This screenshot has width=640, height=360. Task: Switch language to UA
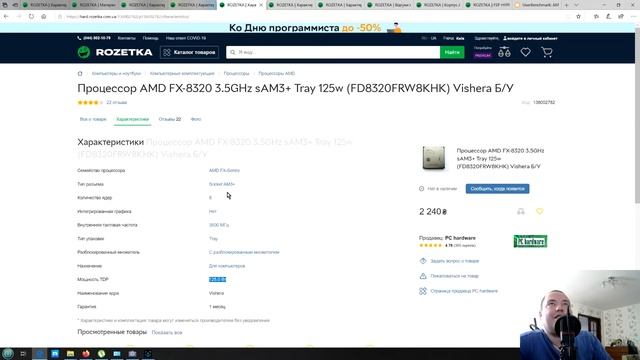pos(433,38)
